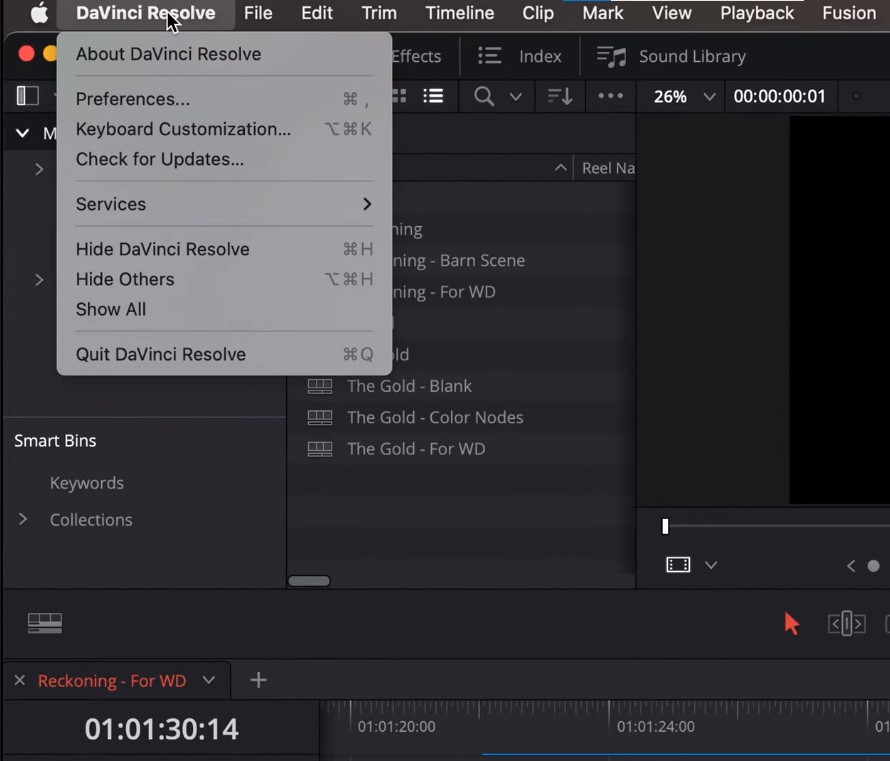This screenshot has width=890, height=761.
Task: Open the Index panel
Action: coord(519,56)
